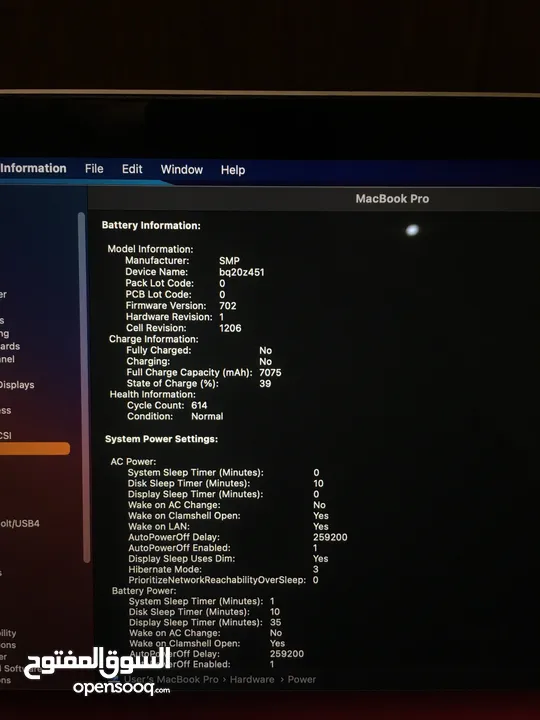Click Battery Display Sleep Timer value 35

[x=276, y=623]
